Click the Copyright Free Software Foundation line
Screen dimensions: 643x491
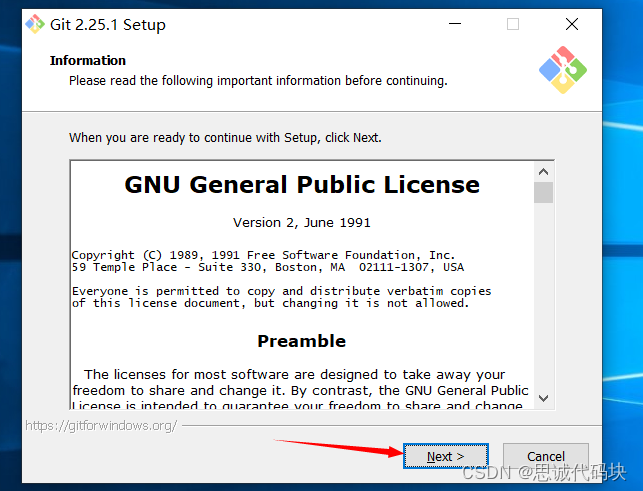pos(263,255)
